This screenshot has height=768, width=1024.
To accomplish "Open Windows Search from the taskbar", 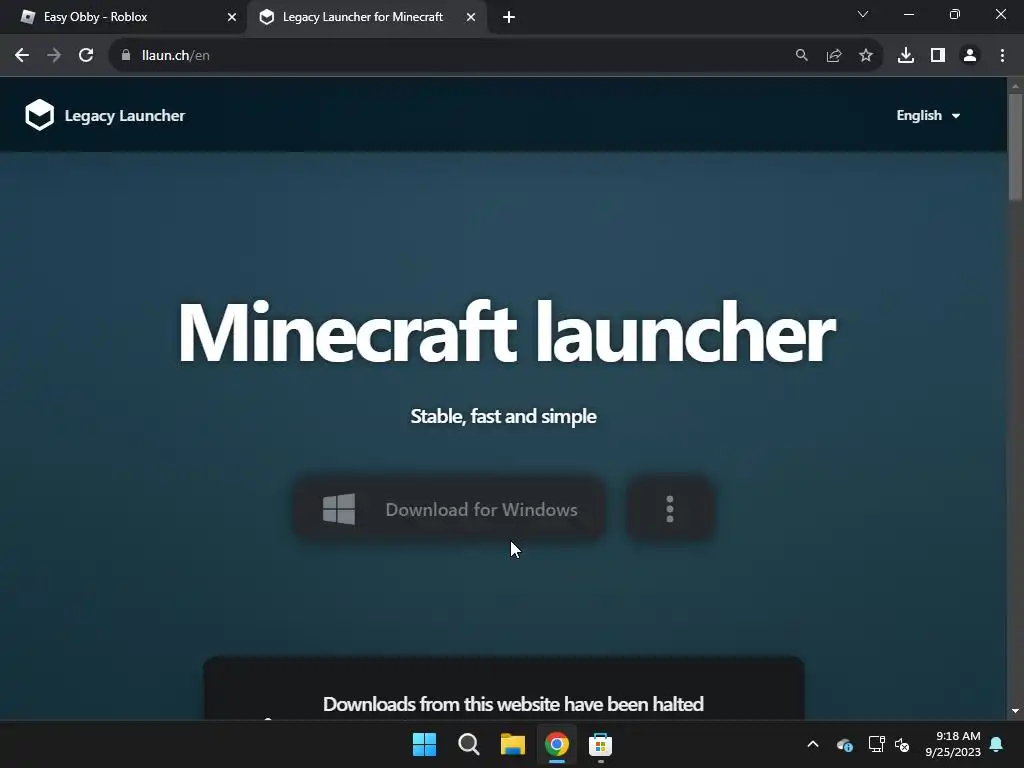I will tap(468, 744).
